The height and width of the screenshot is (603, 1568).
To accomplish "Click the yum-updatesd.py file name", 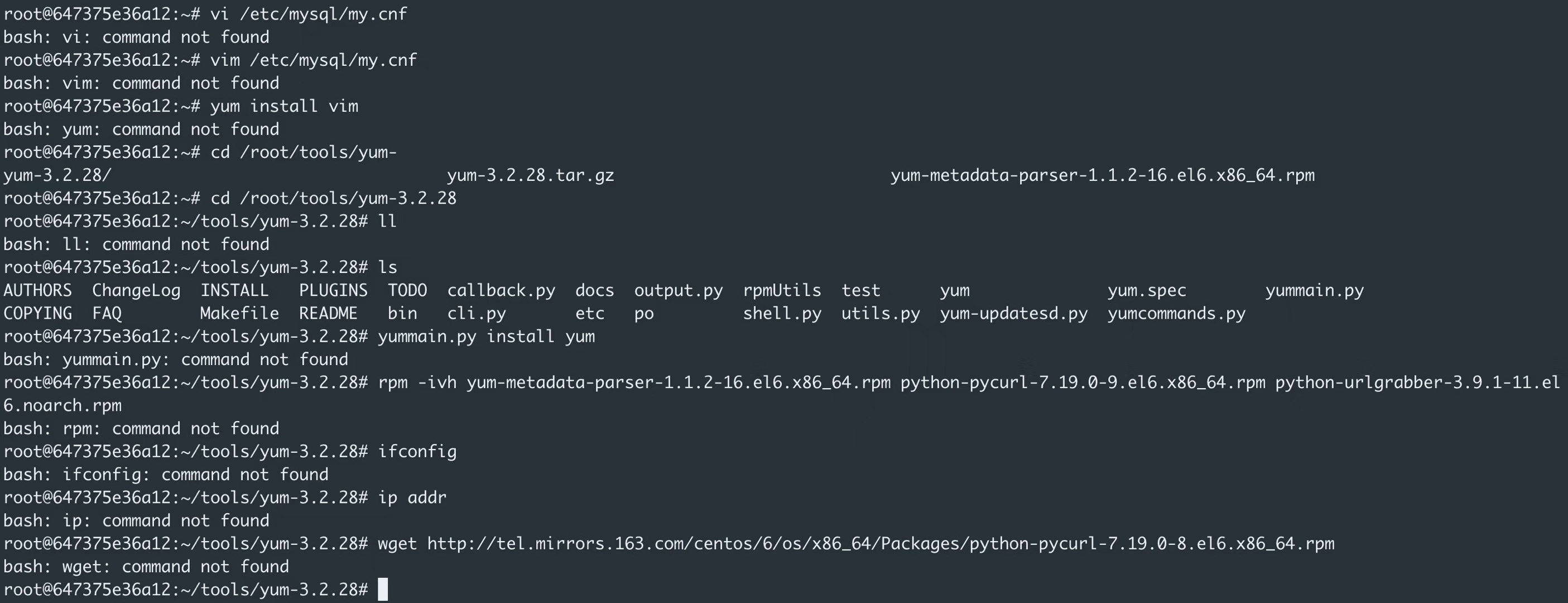I will pyautogui.click(x=1013, y=314).
